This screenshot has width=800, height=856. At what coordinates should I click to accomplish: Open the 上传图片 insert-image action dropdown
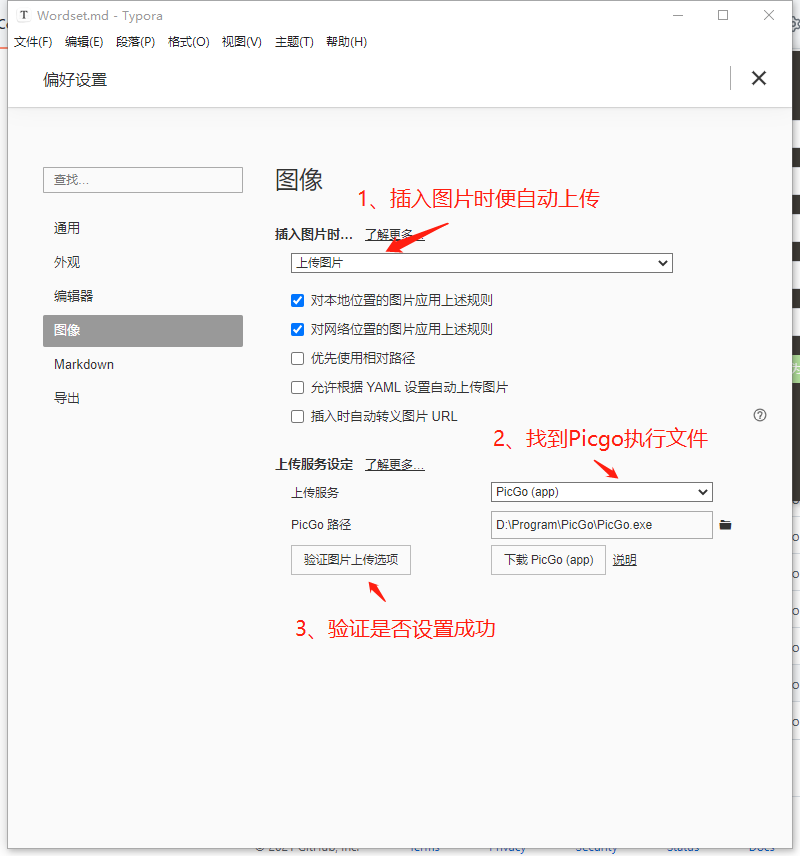click(482, 263)
